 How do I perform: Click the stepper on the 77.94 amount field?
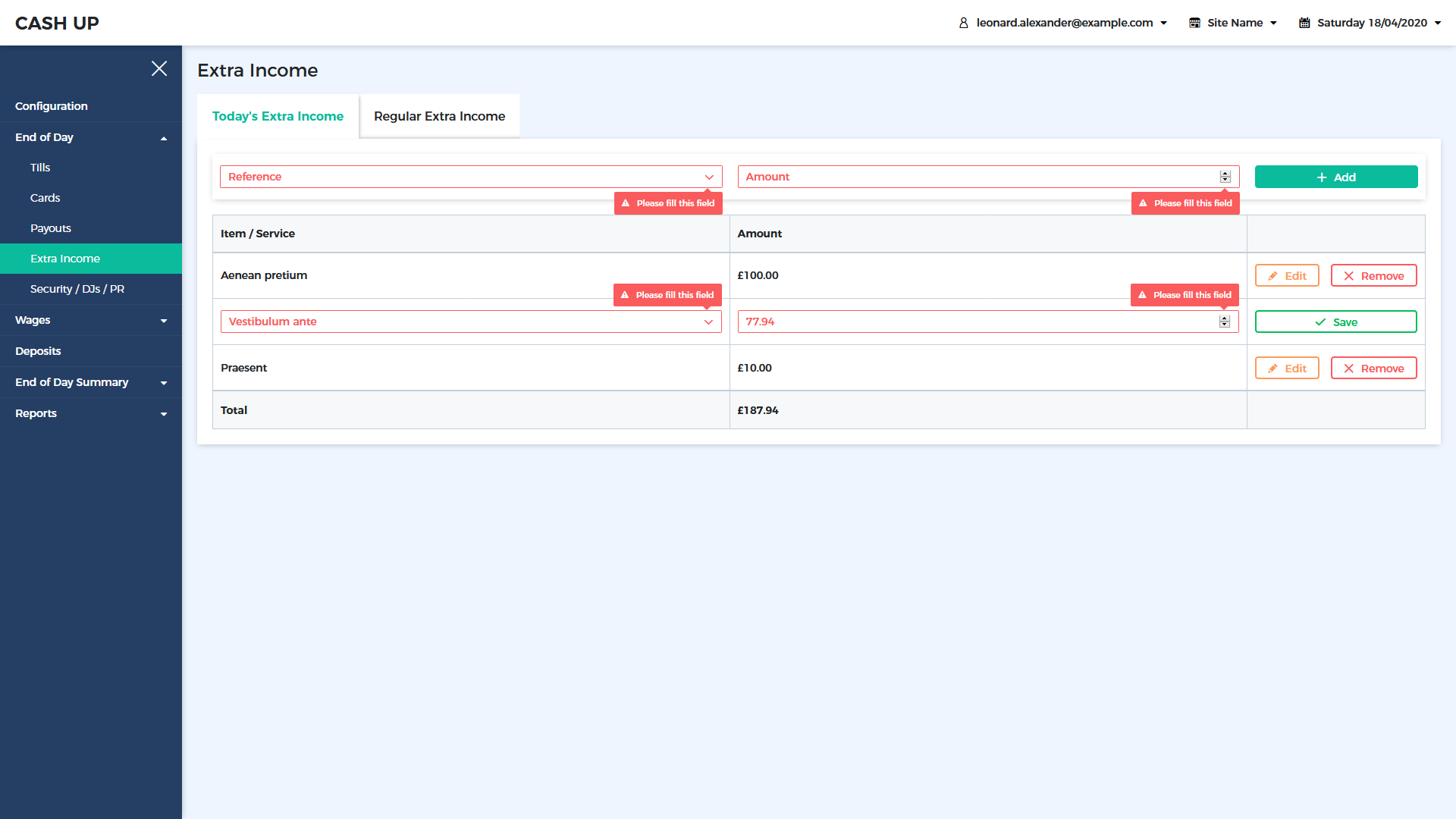coord(1224,322)
